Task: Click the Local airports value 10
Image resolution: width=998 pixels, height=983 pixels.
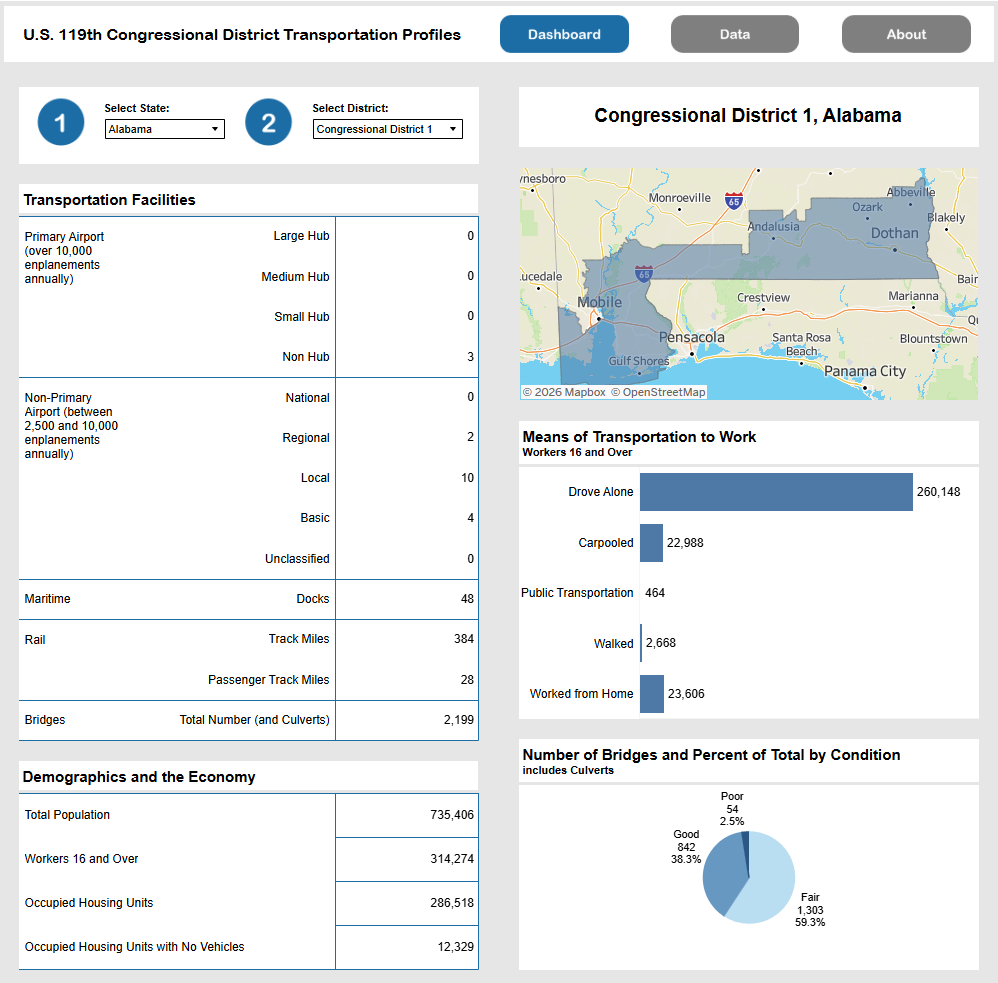Action: point(467,477)
